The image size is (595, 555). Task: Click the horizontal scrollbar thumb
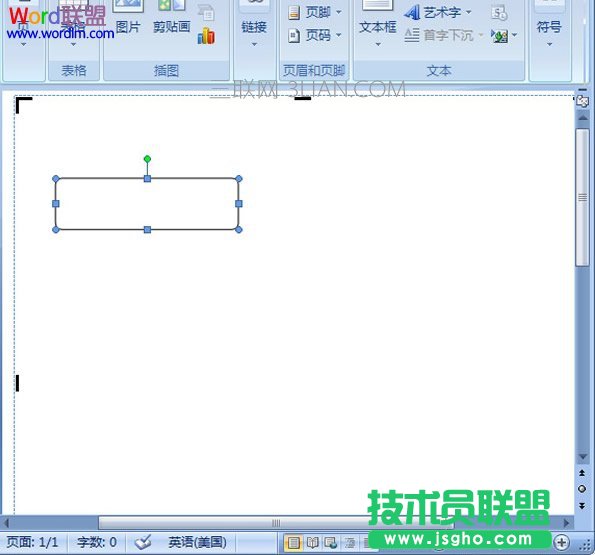[x=276, y=523]
